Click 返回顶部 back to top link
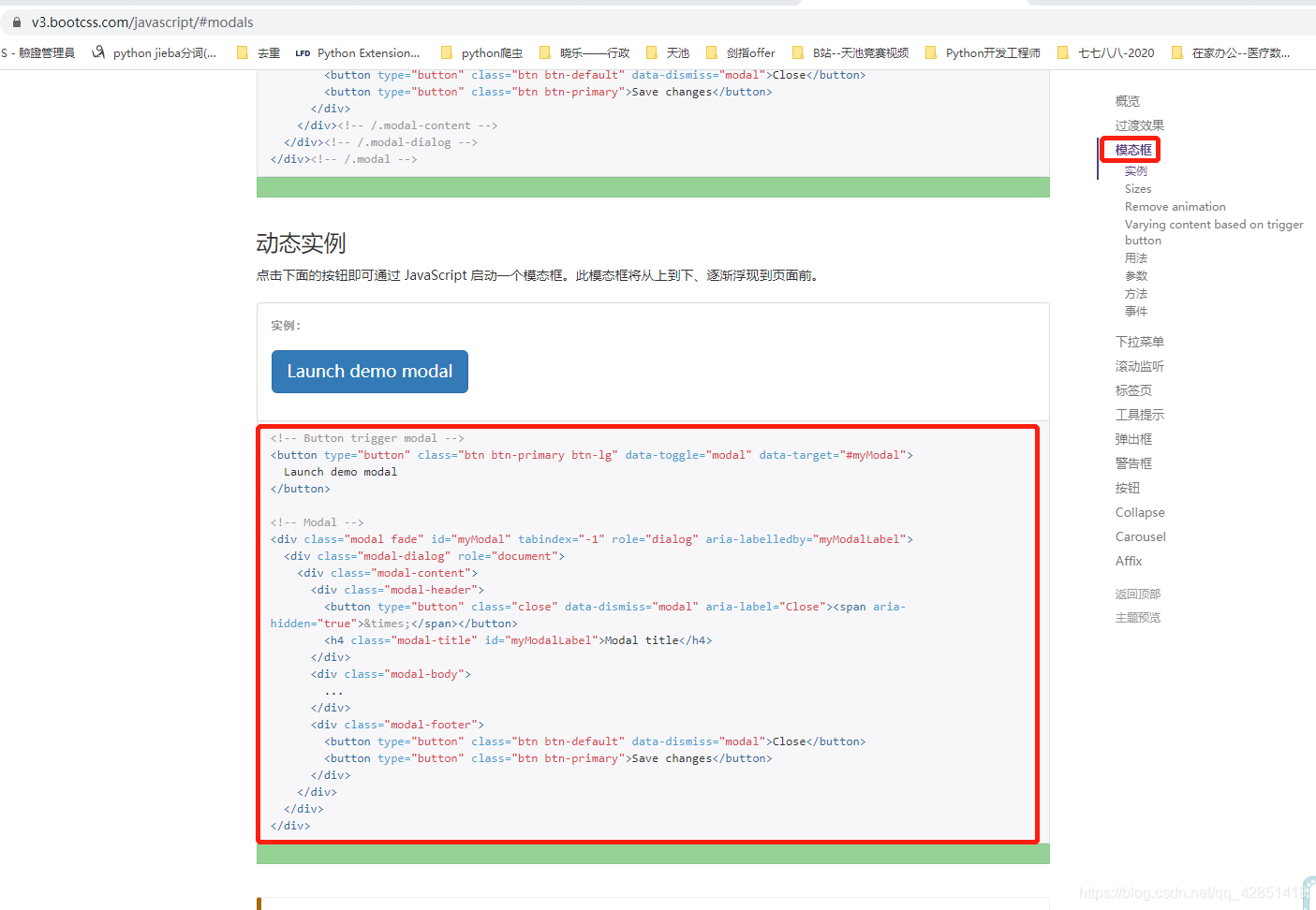The width and height of the screenshot is (1316, 910). 1138,594
